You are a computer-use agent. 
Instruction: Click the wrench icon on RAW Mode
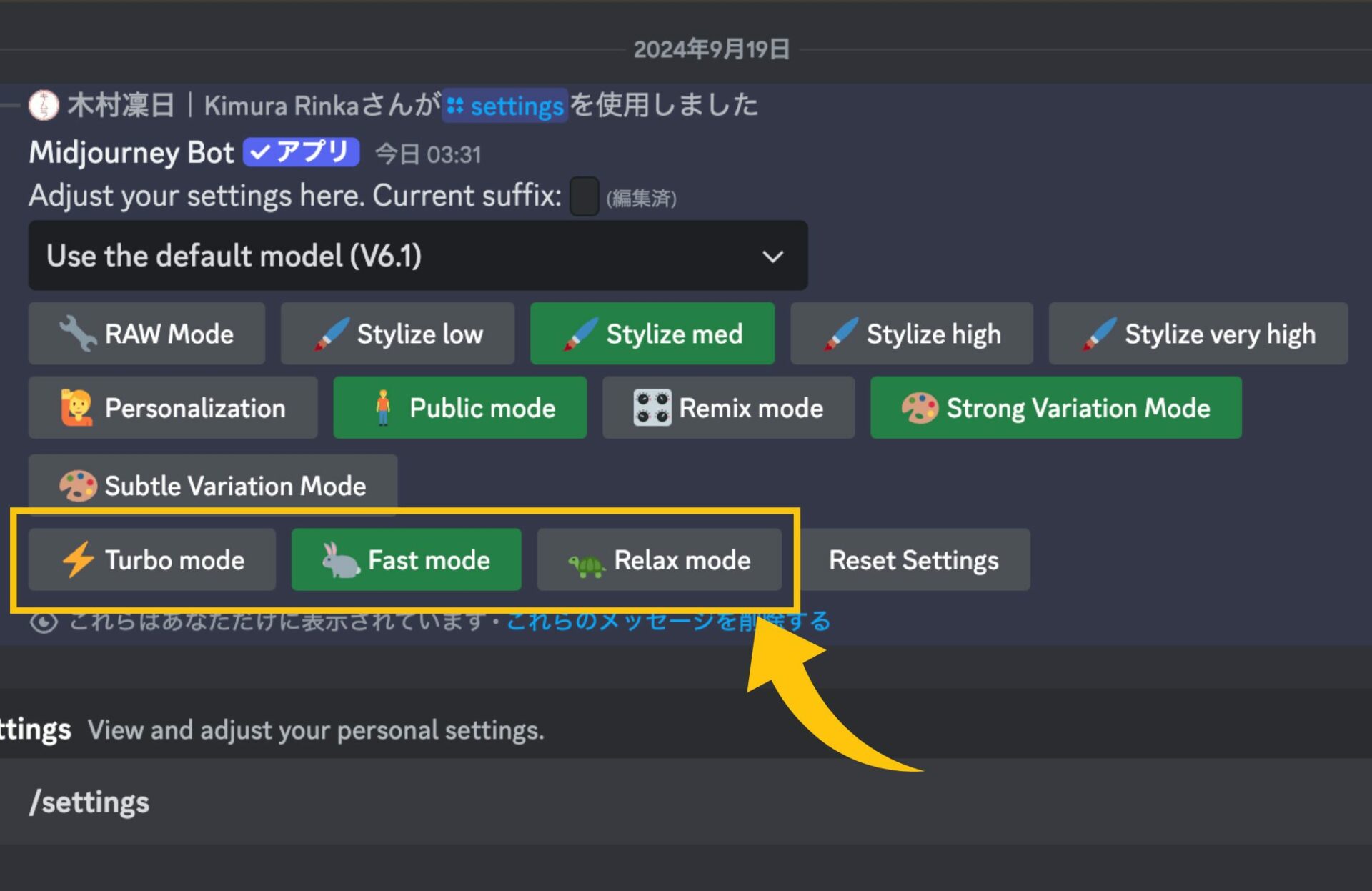pos(78,334)
